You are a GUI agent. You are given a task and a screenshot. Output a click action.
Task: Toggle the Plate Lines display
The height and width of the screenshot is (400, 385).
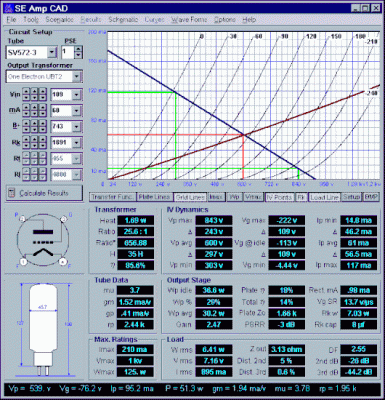[x=155, y=197]
